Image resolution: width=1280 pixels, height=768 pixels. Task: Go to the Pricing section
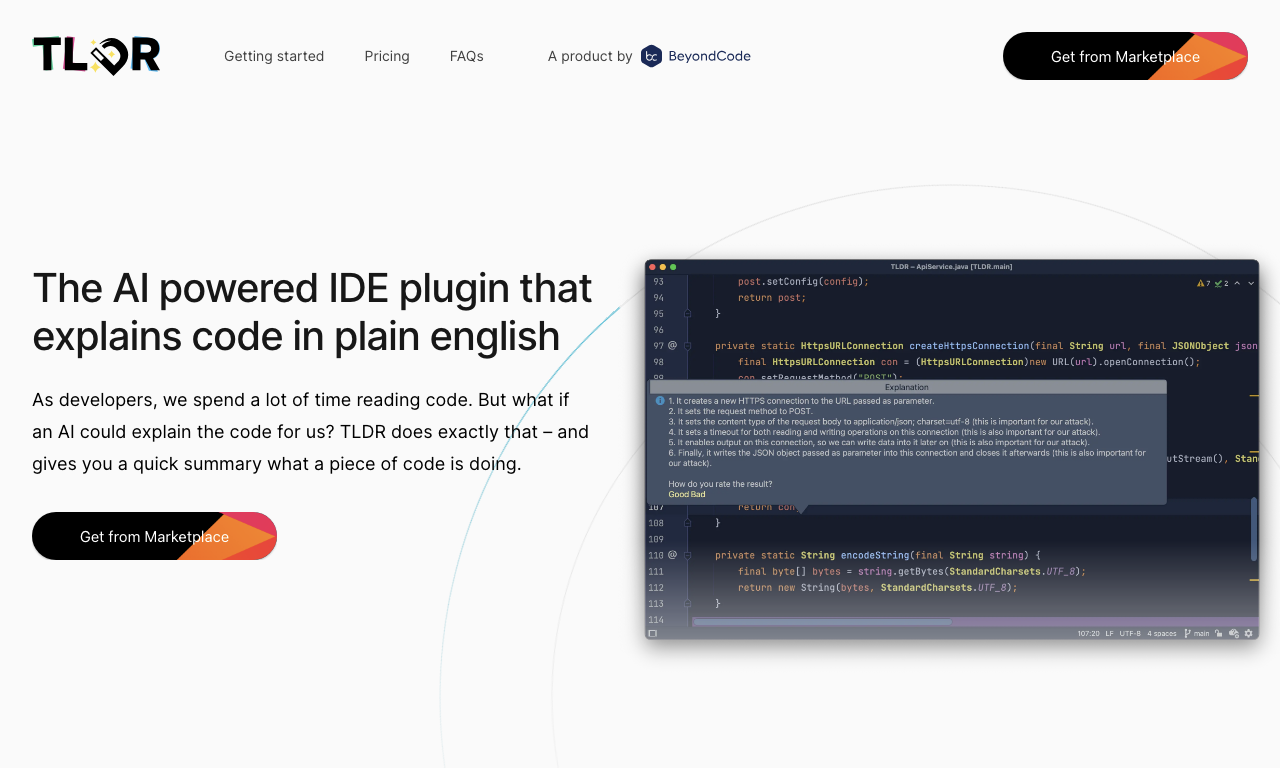click(387, 56)
